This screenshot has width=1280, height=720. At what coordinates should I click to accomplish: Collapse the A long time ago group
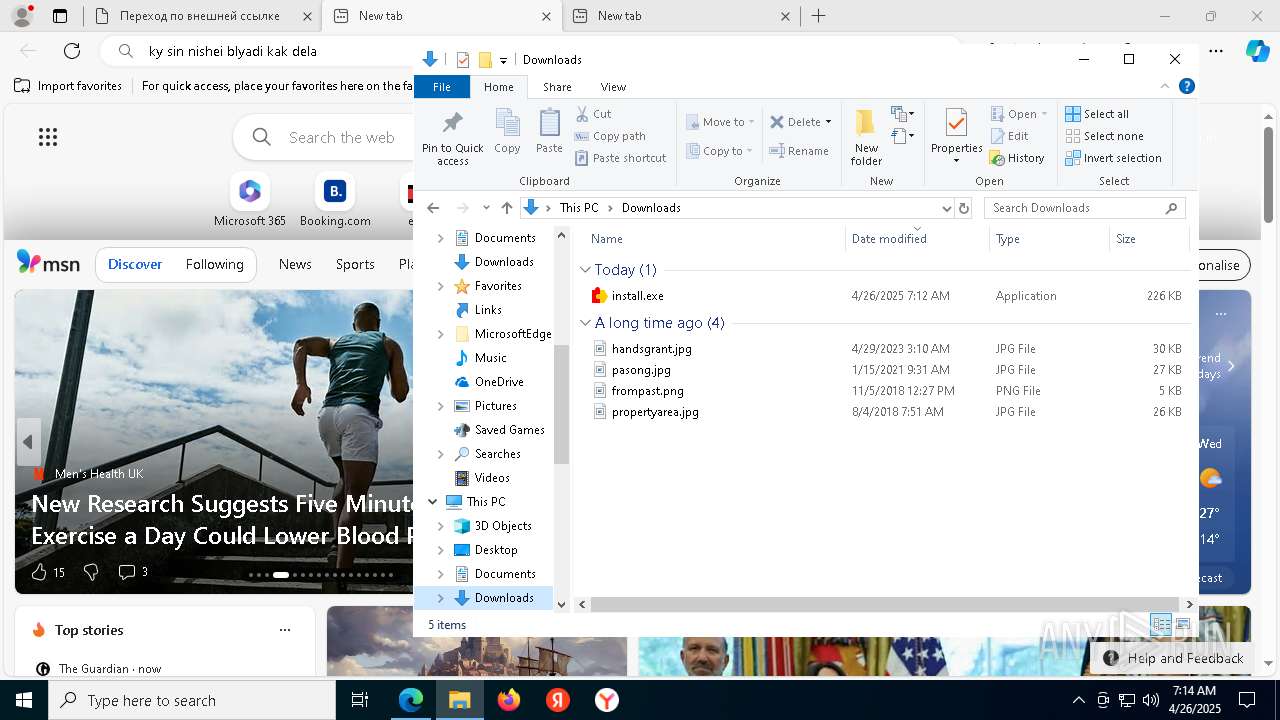(x=586, y=323)
